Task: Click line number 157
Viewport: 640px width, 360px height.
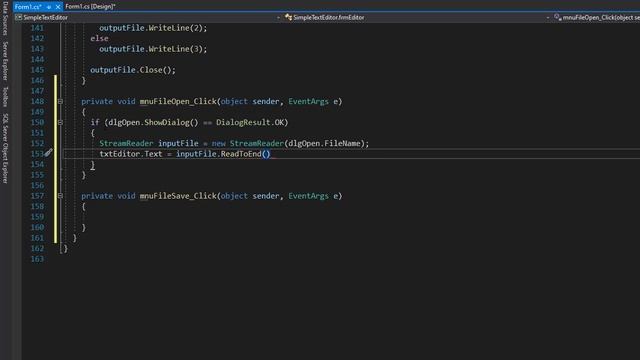Action: [x=37, y=196]
